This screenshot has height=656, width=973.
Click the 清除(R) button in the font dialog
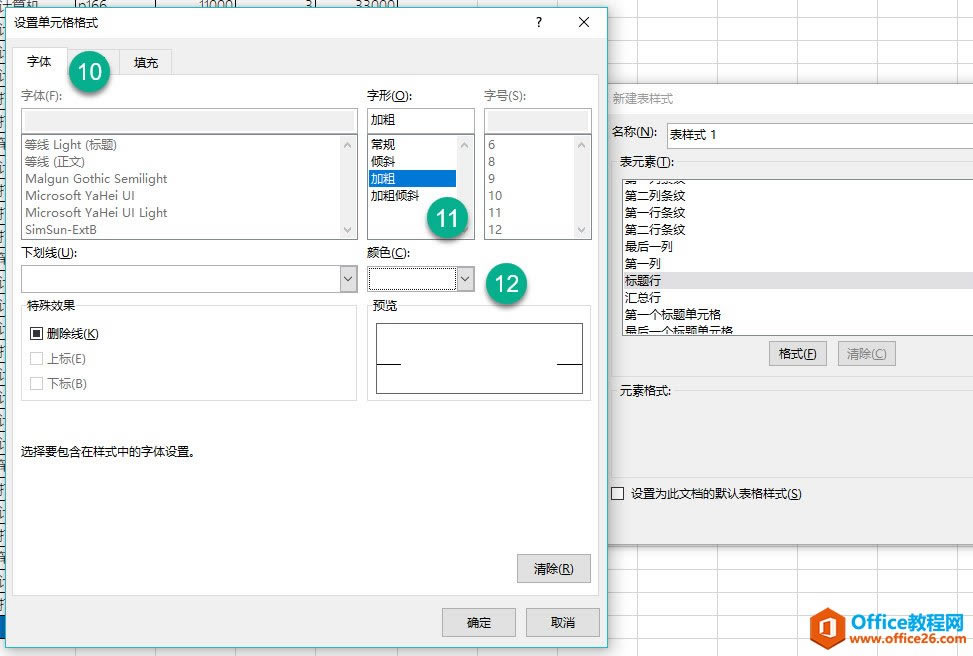[554, 568]
